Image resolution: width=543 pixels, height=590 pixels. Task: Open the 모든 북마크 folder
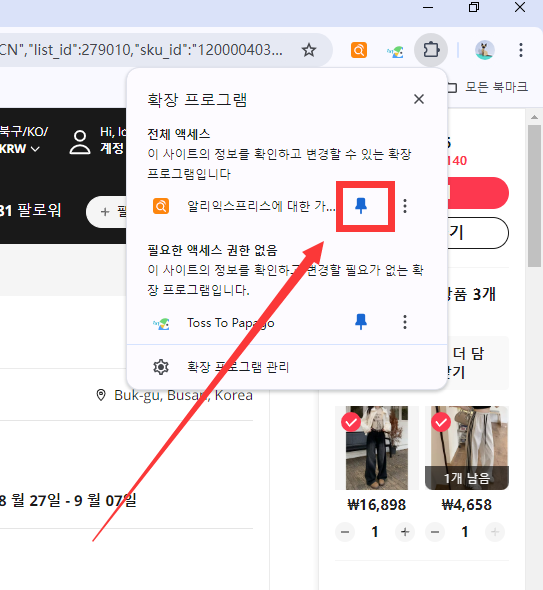[488, 87]
